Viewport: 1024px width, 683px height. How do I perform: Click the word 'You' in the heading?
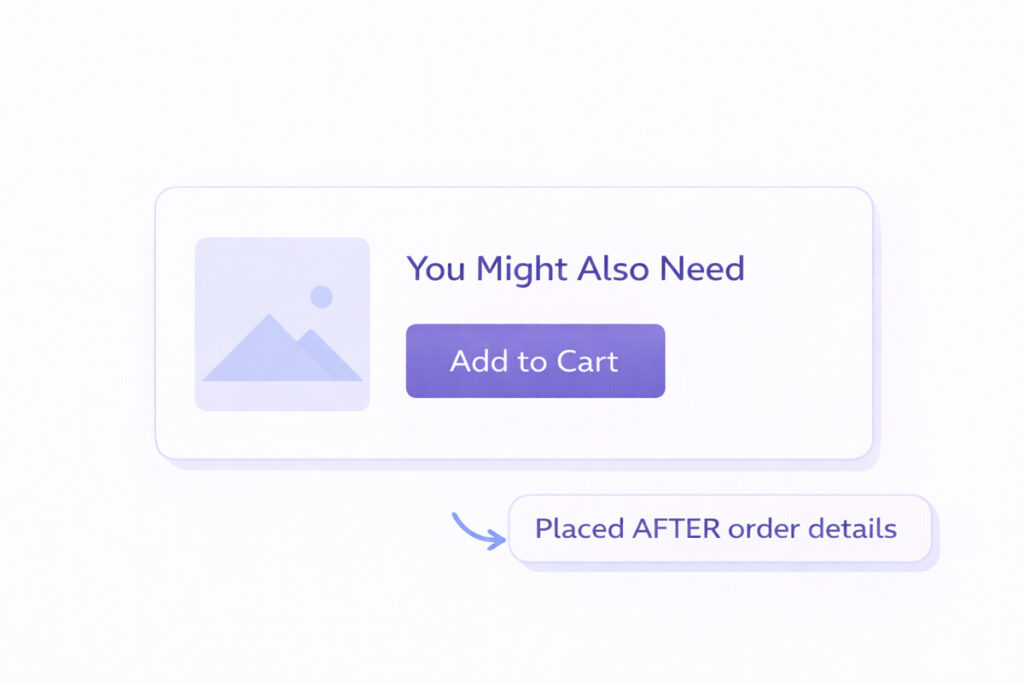(x=436, y=269)
